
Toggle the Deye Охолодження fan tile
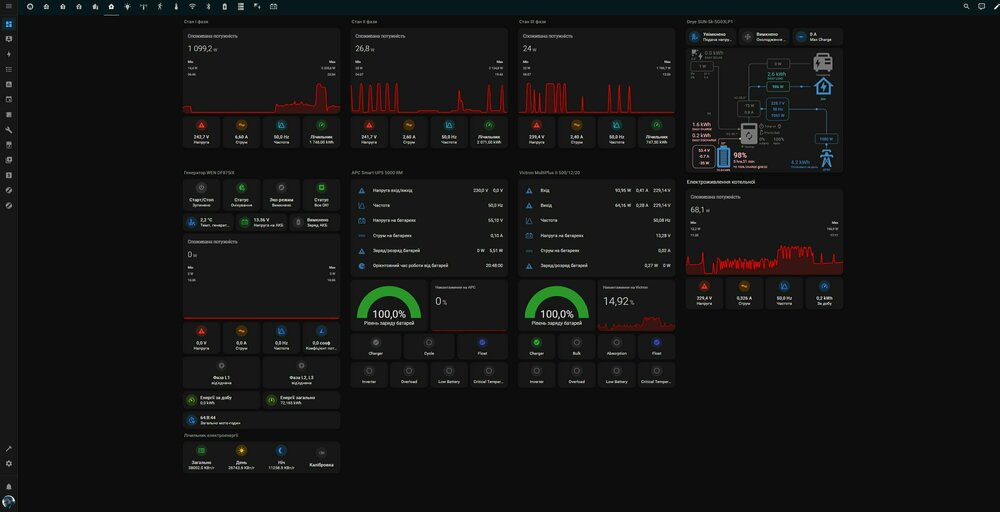tap(765, 36)
